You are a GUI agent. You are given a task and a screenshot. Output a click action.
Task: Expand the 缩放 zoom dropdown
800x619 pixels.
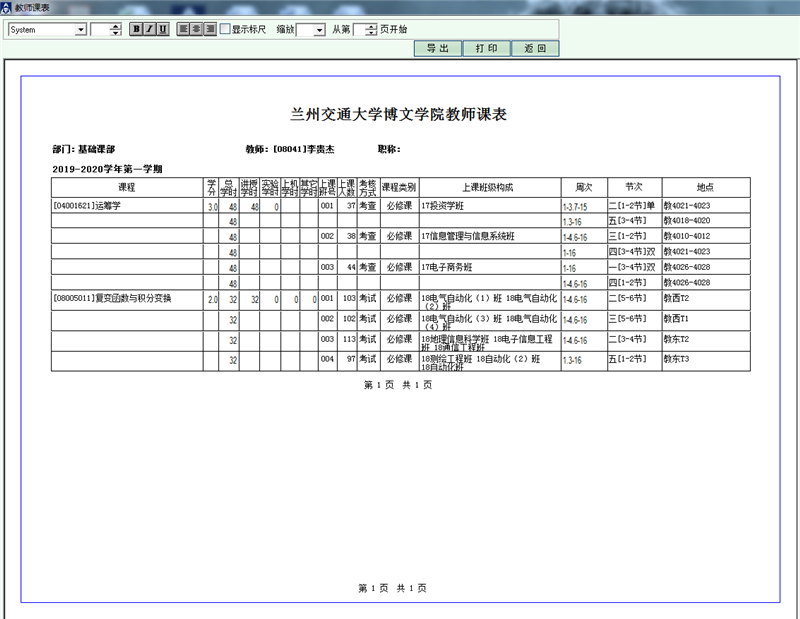tap(319, 30)
